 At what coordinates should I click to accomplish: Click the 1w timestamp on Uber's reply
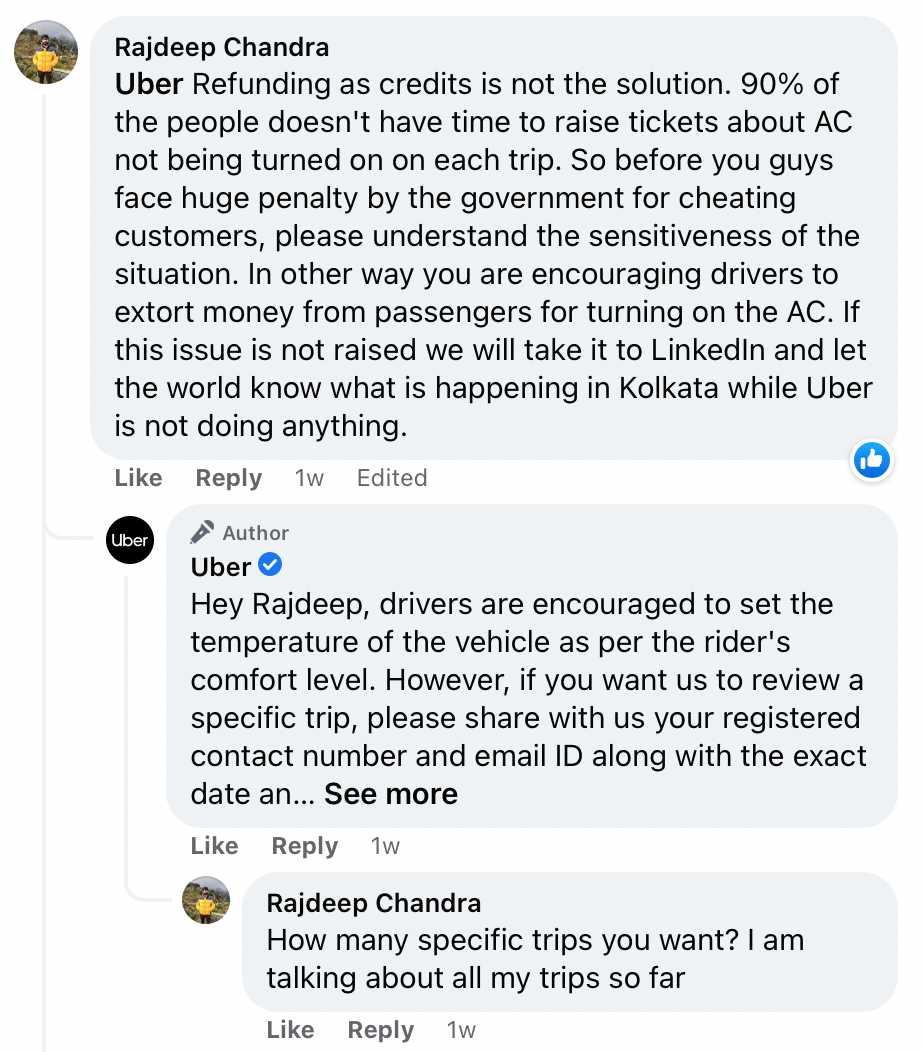[385, 846]
